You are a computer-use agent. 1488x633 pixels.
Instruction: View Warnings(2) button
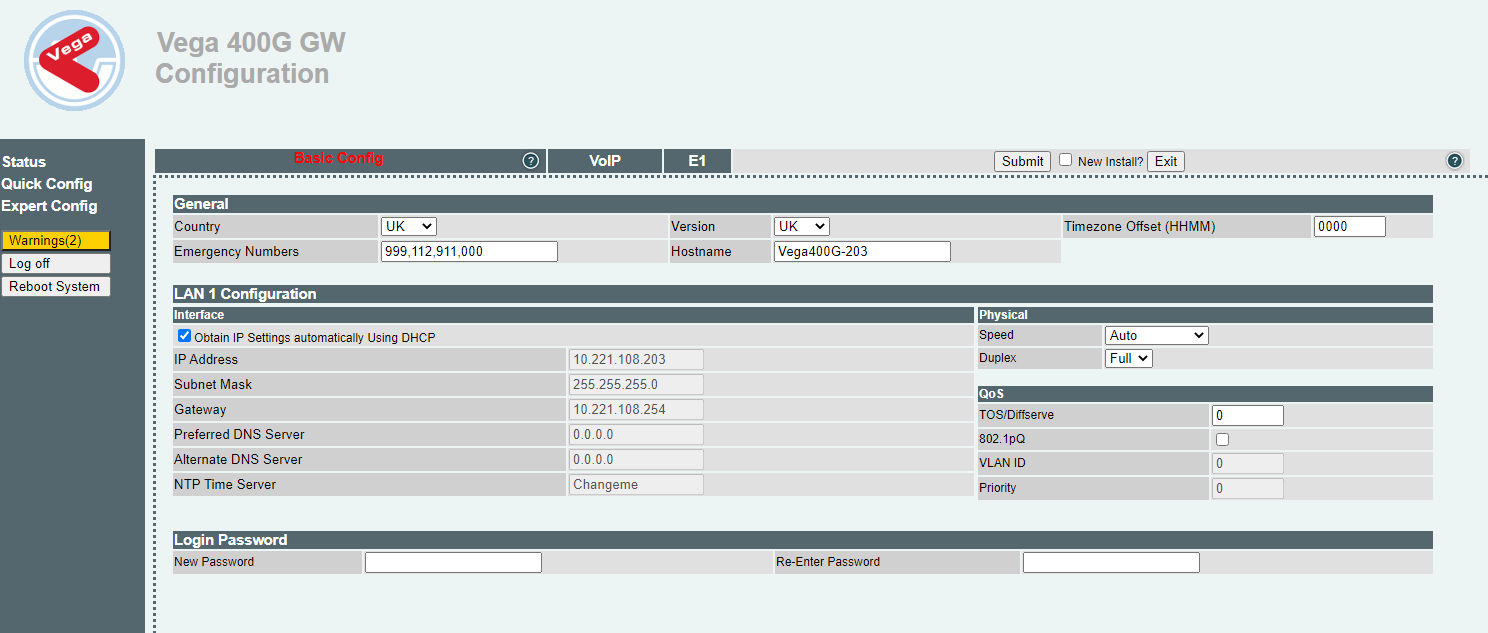point(56,240)
